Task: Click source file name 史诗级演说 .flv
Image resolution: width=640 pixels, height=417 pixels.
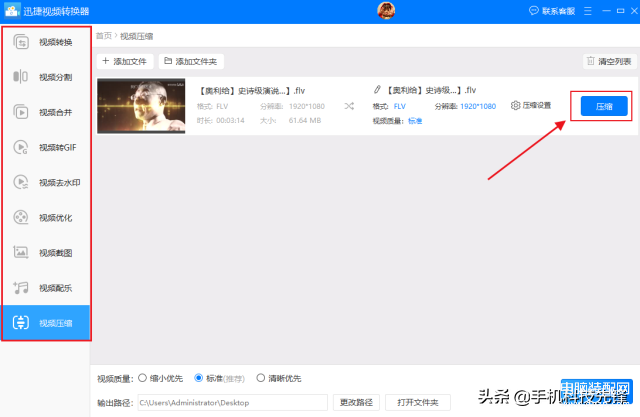Action: 251,91
